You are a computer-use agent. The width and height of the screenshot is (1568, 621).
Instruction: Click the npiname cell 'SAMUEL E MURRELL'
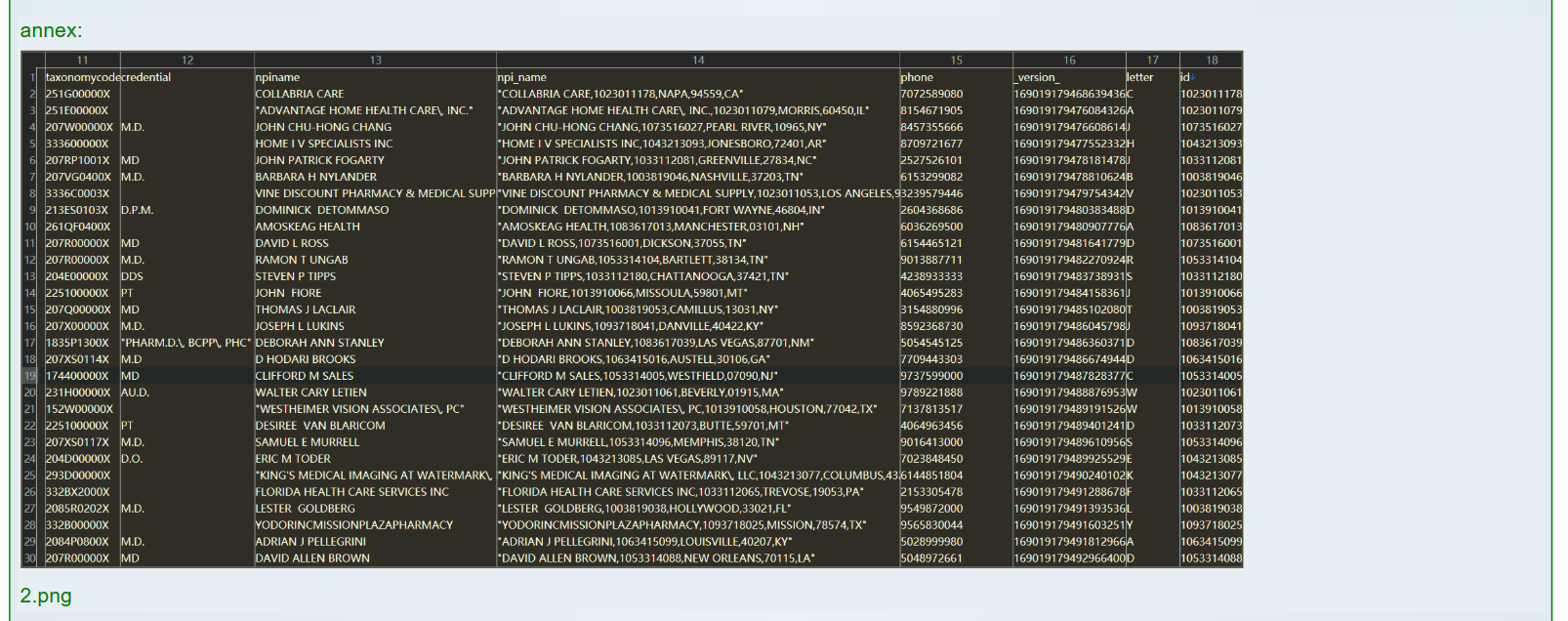375,442
